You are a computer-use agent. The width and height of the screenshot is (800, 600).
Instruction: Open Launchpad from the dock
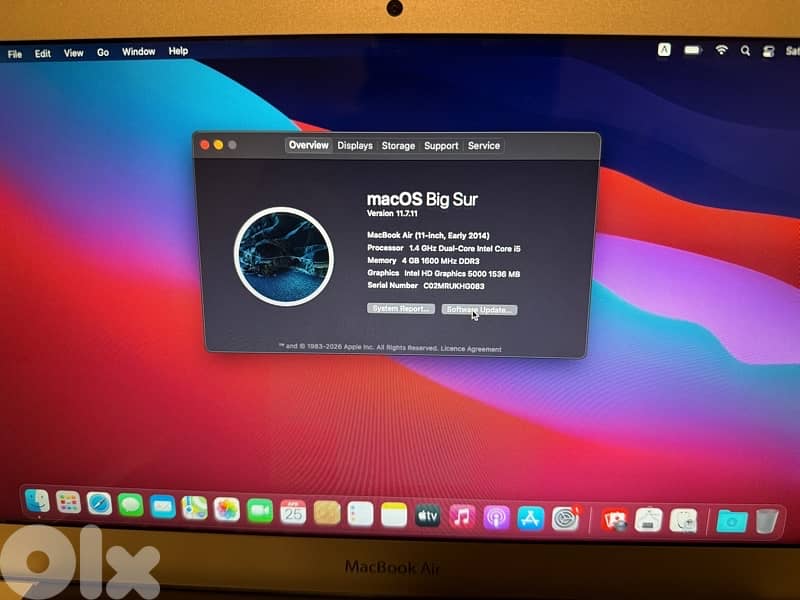tap(68, 503)
